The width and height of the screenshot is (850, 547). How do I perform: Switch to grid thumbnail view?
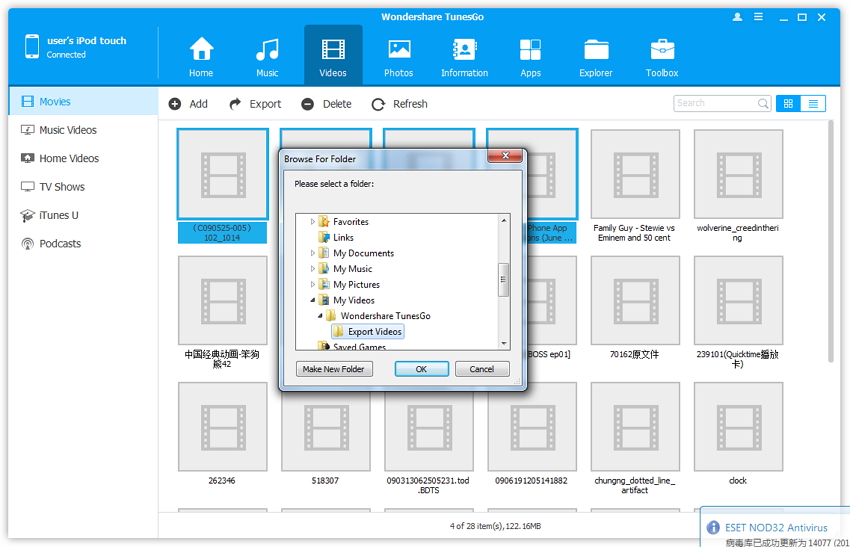coord(788,103)
